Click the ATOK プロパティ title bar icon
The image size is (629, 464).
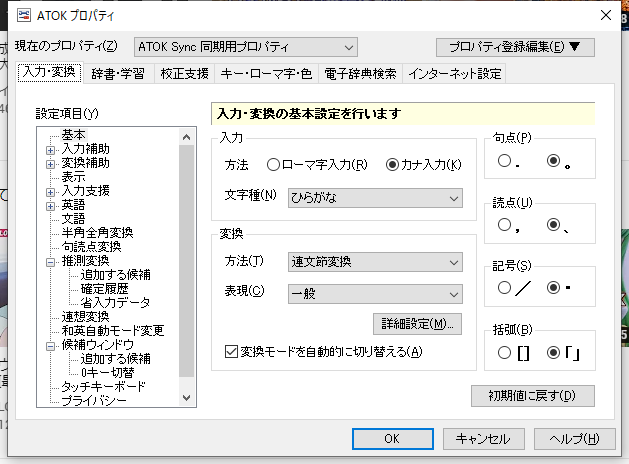click(x=24, y=15)
